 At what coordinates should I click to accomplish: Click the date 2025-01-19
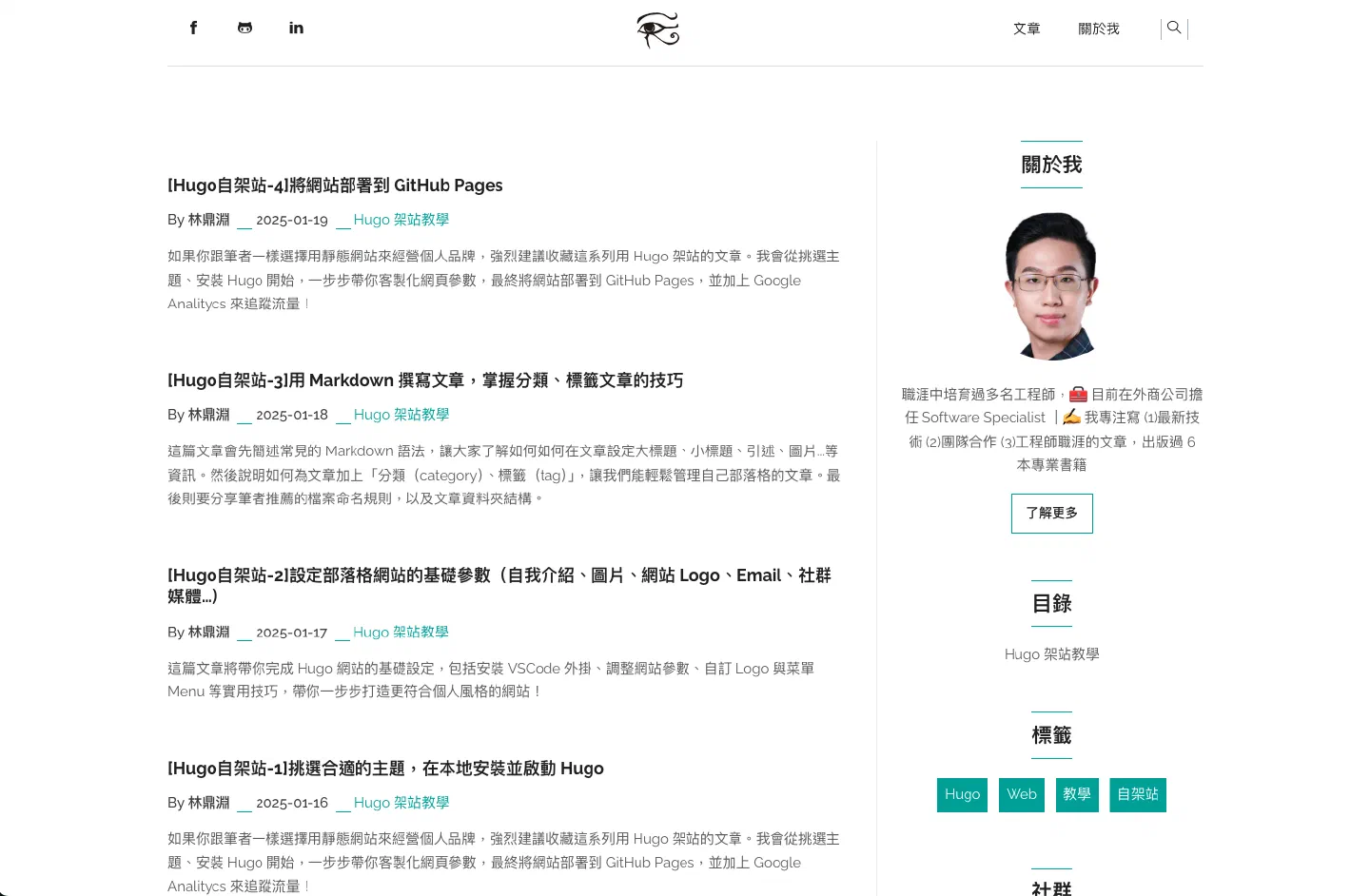pyautogui.click(x=292, y=220)
